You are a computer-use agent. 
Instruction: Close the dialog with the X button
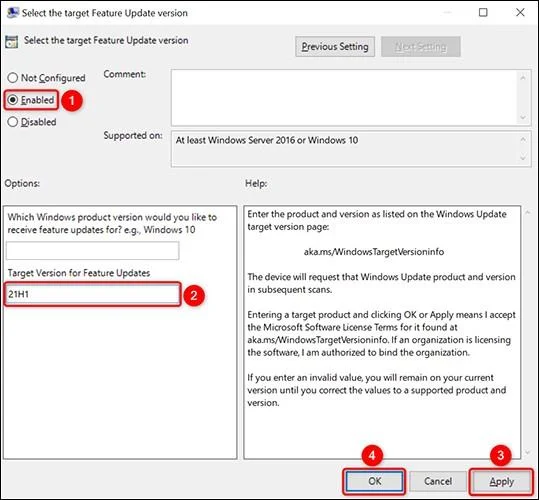coord(520,12)
